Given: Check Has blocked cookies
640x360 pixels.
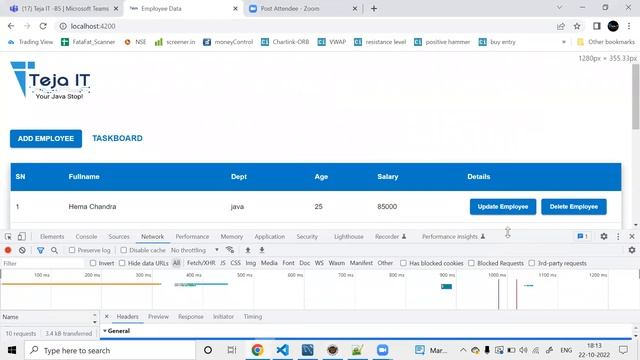Looking at the screenshot, I should (403, 263).
